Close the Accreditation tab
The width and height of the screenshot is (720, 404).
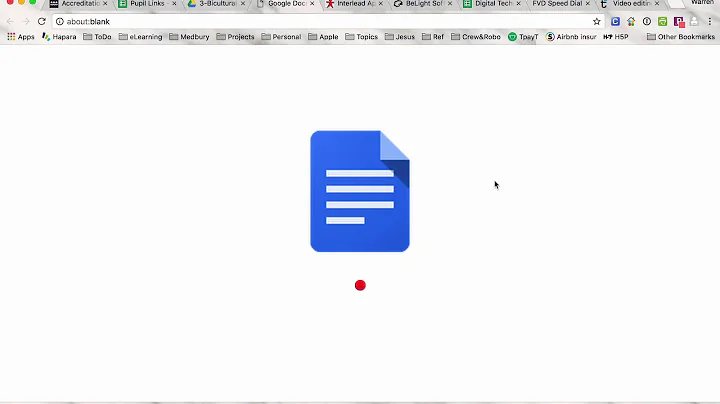coord(105,4)
